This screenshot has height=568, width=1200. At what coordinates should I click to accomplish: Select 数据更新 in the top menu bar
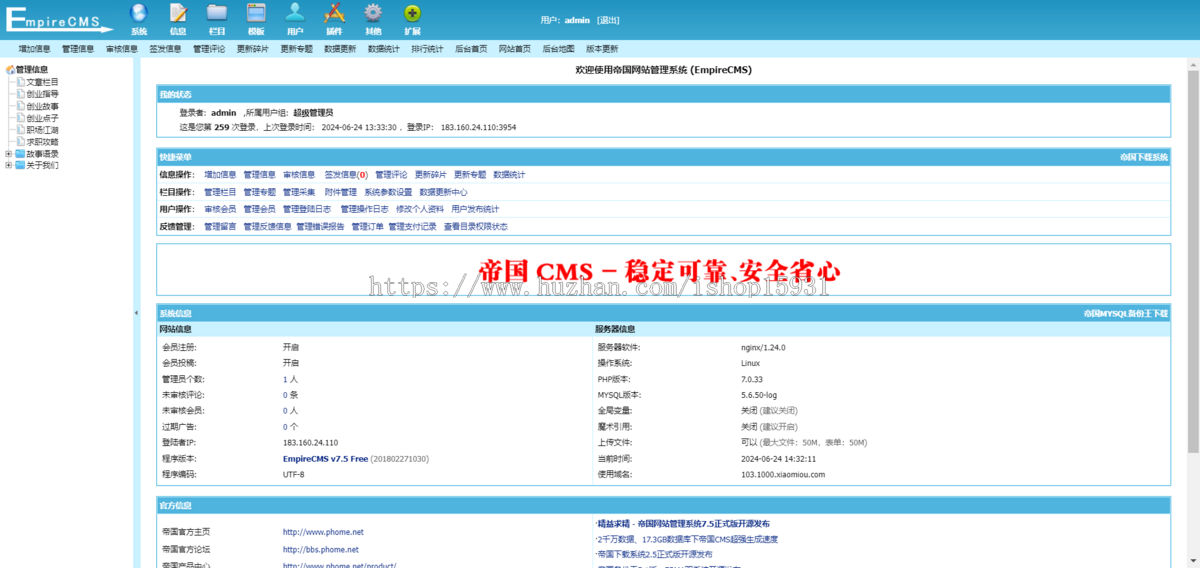340,49
